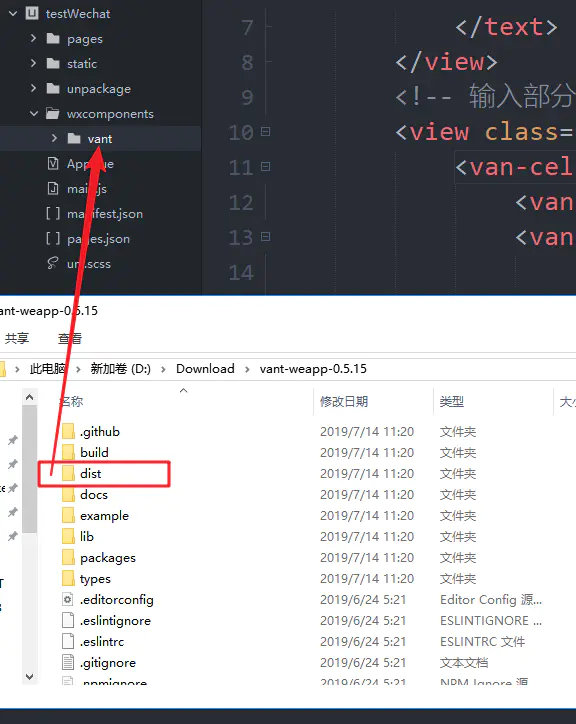Click the main.js file icon

click(53, 188)
